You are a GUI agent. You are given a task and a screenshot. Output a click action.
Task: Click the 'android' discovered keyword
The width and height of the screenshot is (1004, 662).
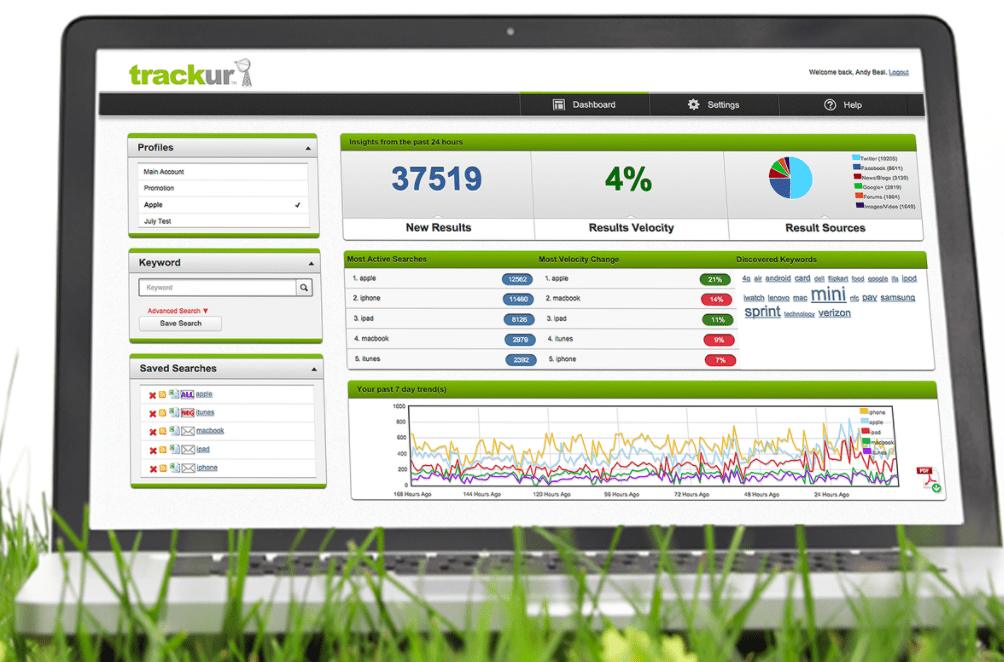pyautogui.click(x=777, y=279)
